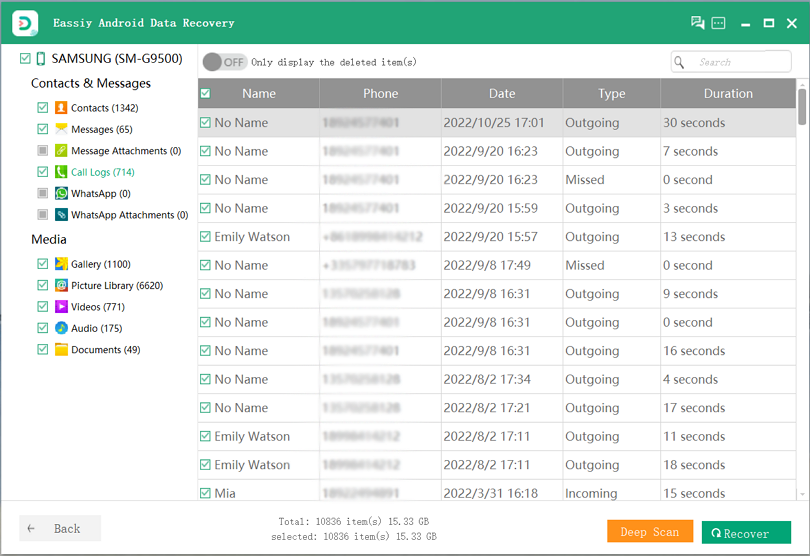Click the Message Attachments paperclip icon
The image size is (810, 556).
[61, 150]
